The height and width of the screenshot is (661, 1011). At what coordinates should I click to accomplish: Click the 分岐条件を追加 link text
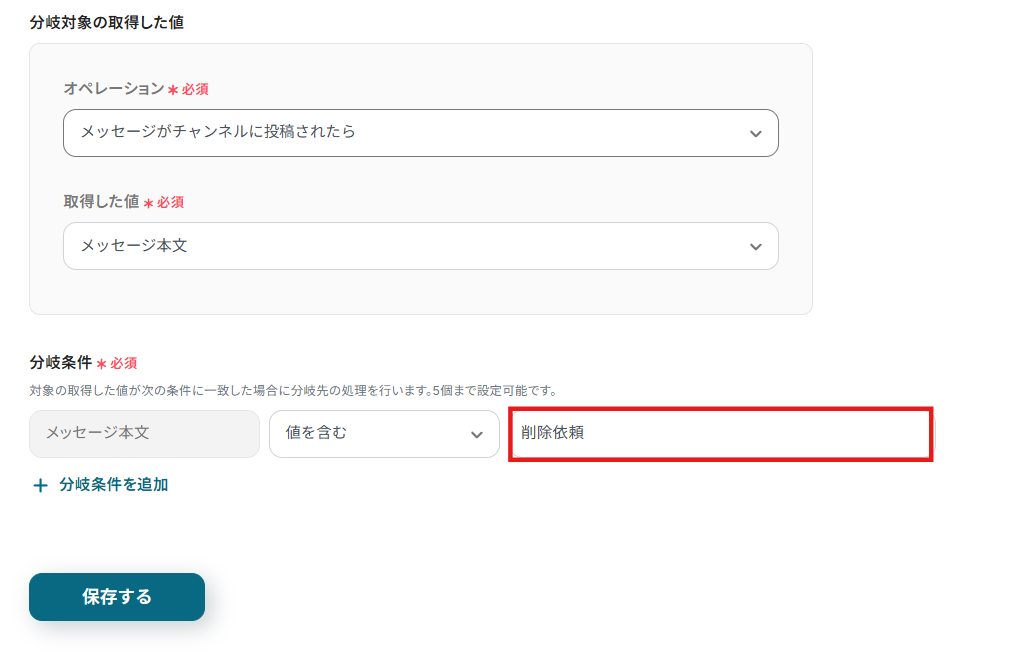click(113, 485)
